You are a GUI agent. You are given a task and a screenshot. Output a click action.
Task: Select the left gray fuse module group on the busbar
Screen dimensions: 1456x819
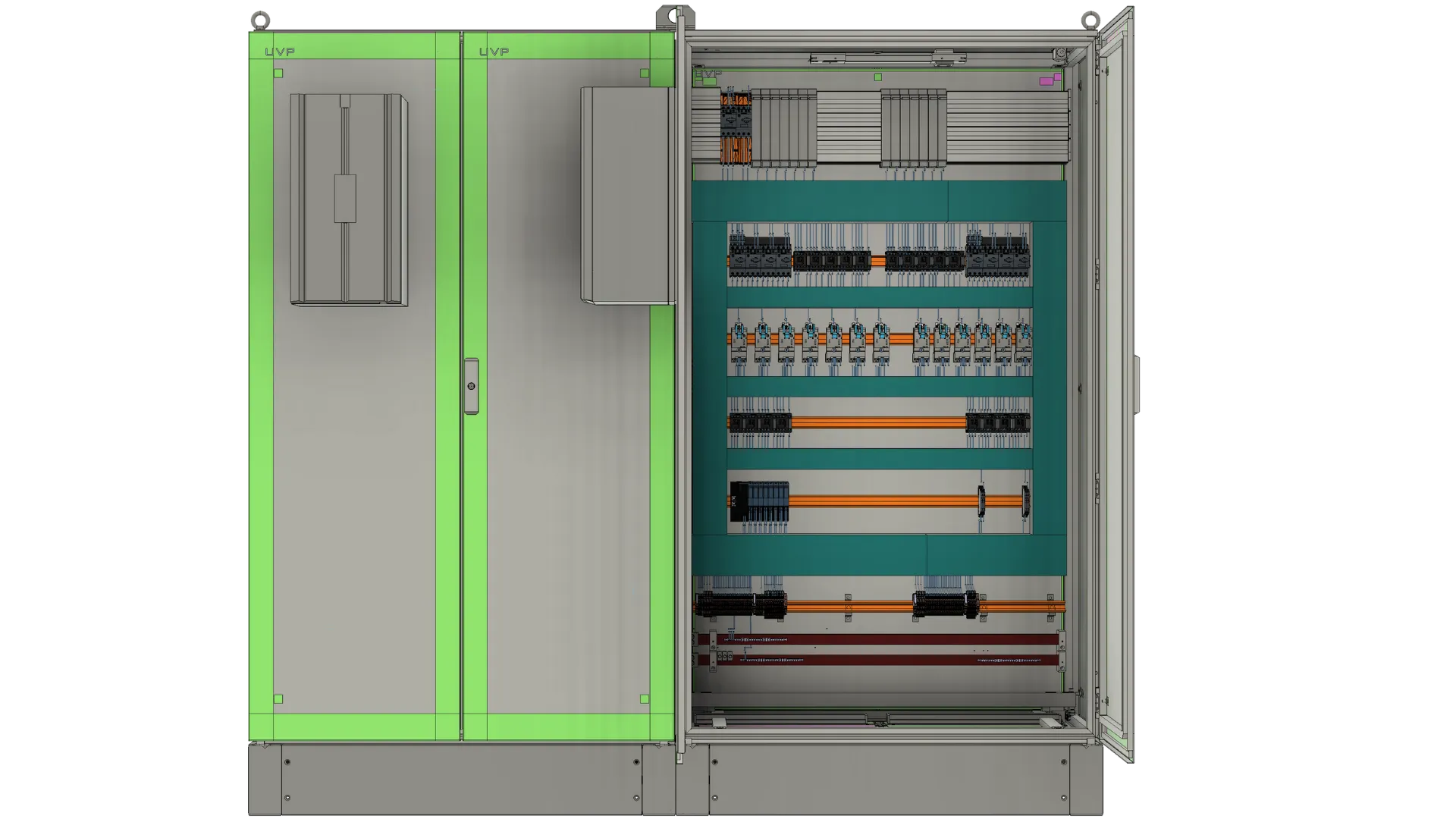784,127
